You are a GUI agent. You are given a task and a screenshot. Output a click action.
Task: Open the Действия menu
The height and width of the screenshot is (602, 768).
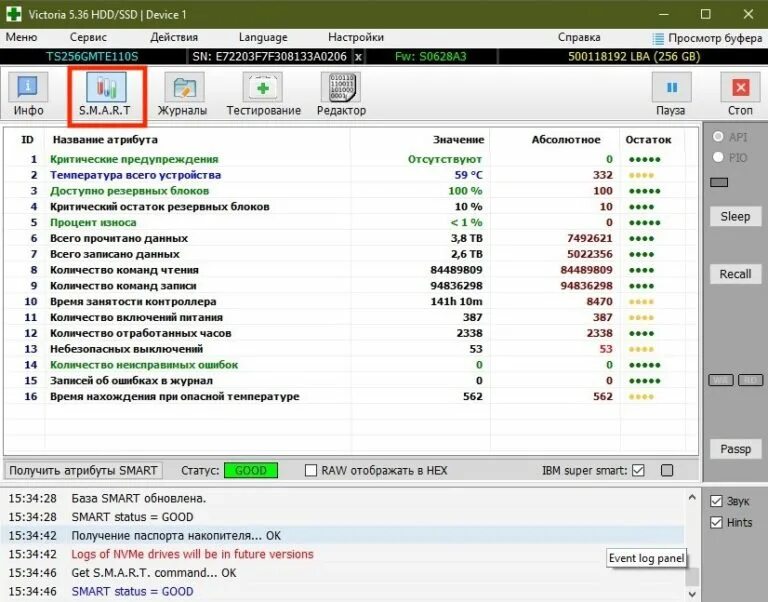(174, 37)
